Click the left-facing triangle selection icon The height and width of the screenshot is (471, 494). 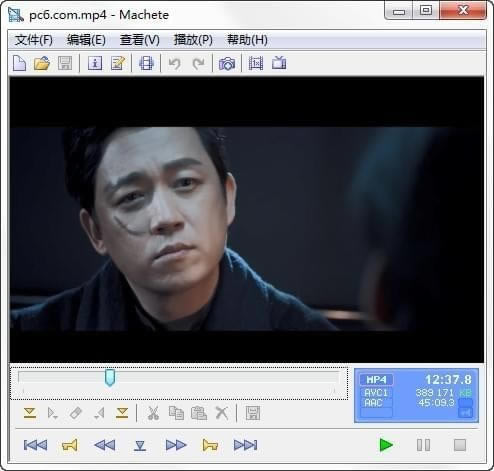click(99, 413)
